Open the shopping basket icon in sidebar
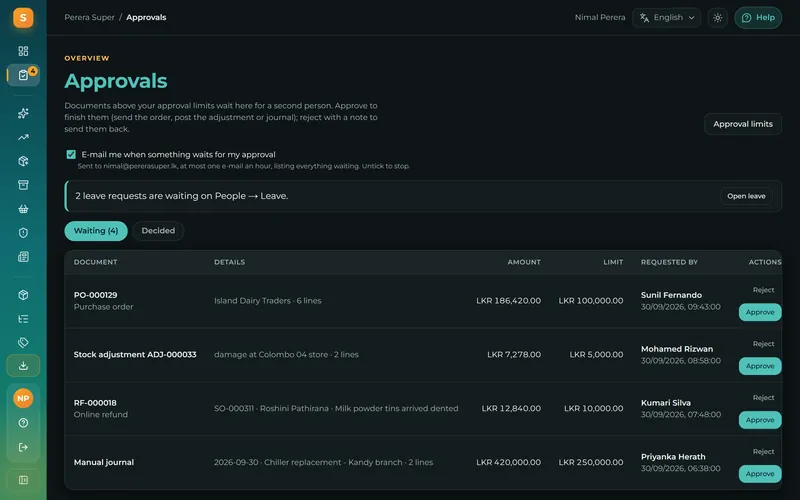 [23, 209]
